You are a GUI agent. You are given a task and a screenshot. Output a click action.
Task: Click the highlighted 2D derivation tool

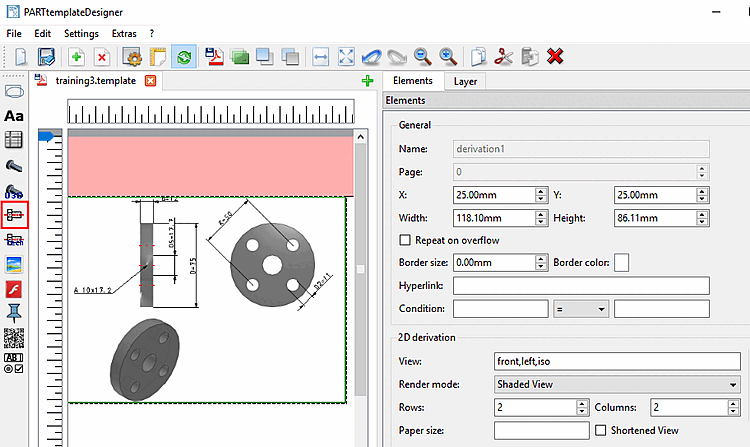(15, 215)
